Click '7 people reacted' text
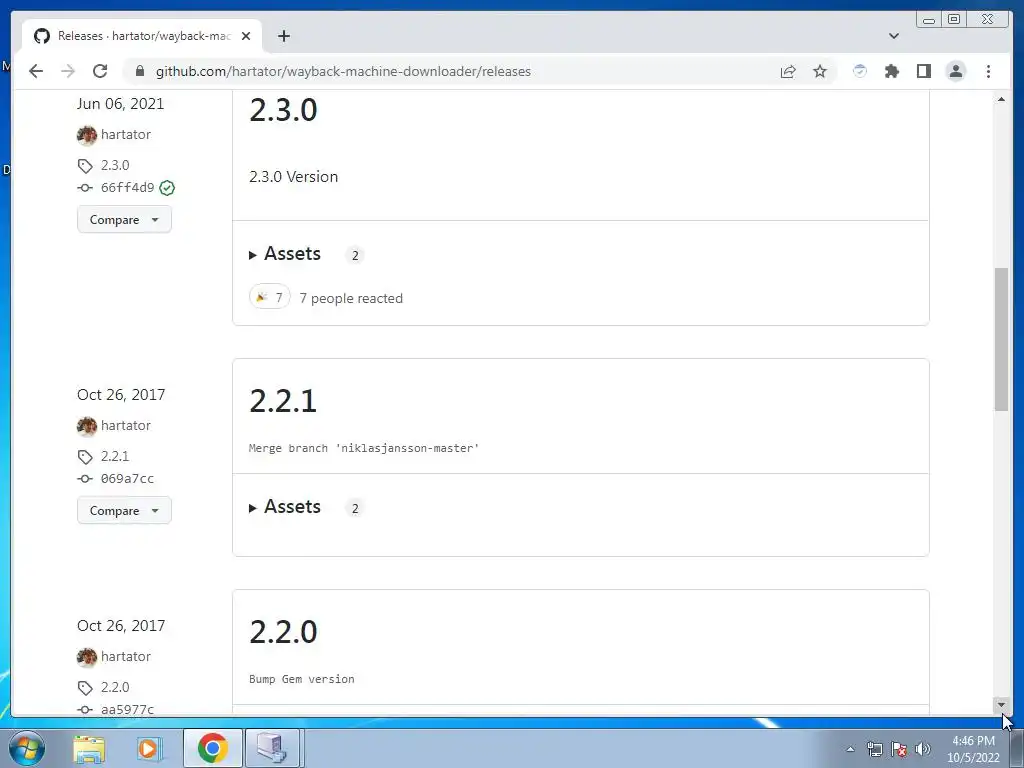The width and height of the screenshot is (1024, 768). [x=351, y=298]
